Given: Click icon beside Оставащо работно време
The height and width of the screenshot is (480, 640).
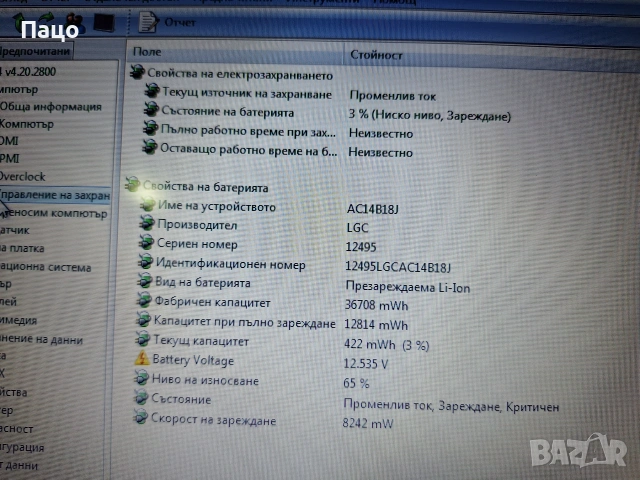Looking at the screenshot, I should [x=149, y=147].
